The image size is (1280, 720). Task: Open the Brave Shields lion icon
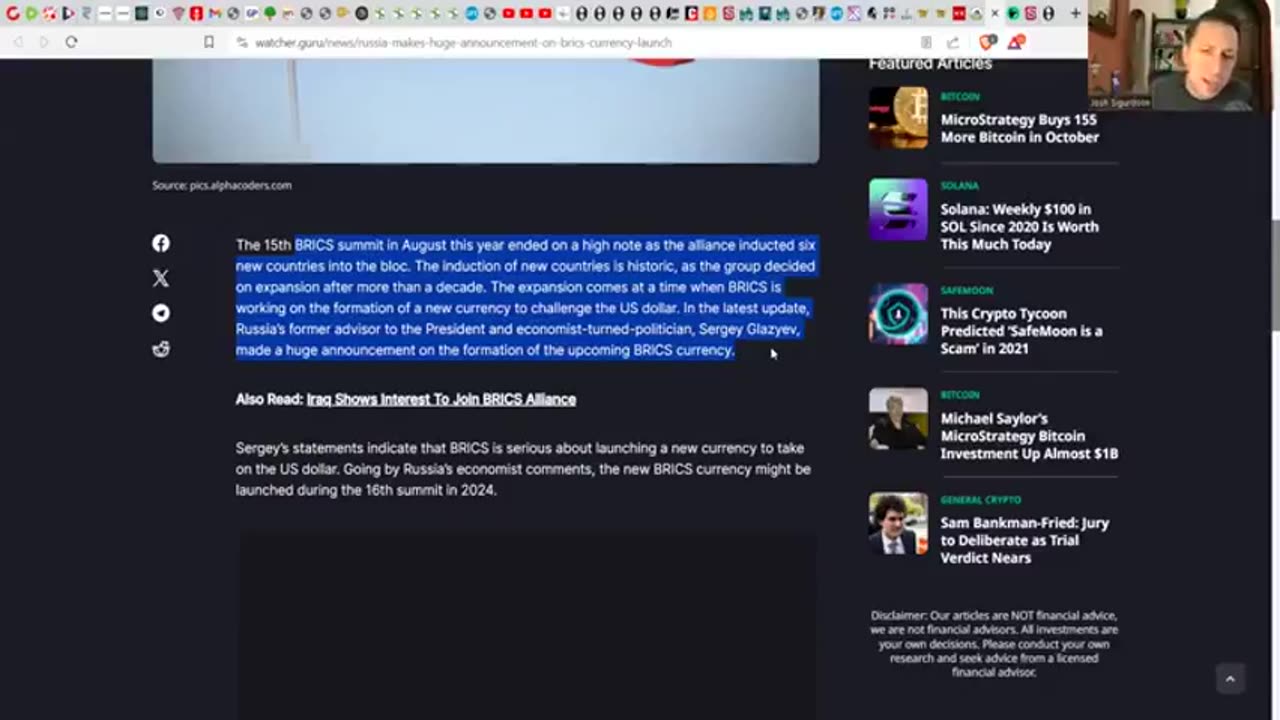point(987,42)
